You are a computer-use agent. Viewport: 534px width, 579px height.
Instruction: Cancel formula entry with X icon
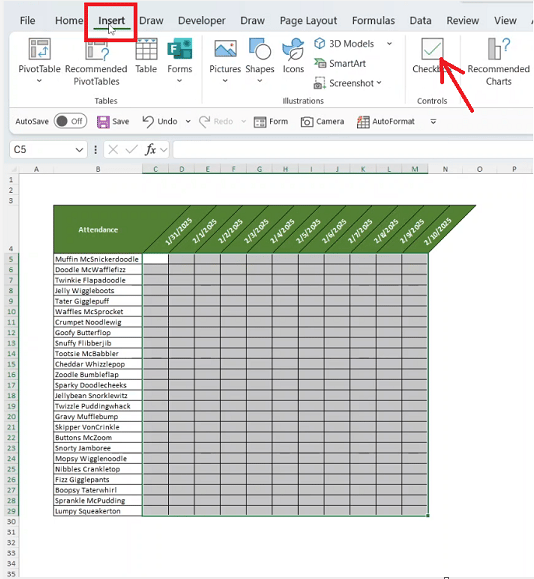pos(113,150)
